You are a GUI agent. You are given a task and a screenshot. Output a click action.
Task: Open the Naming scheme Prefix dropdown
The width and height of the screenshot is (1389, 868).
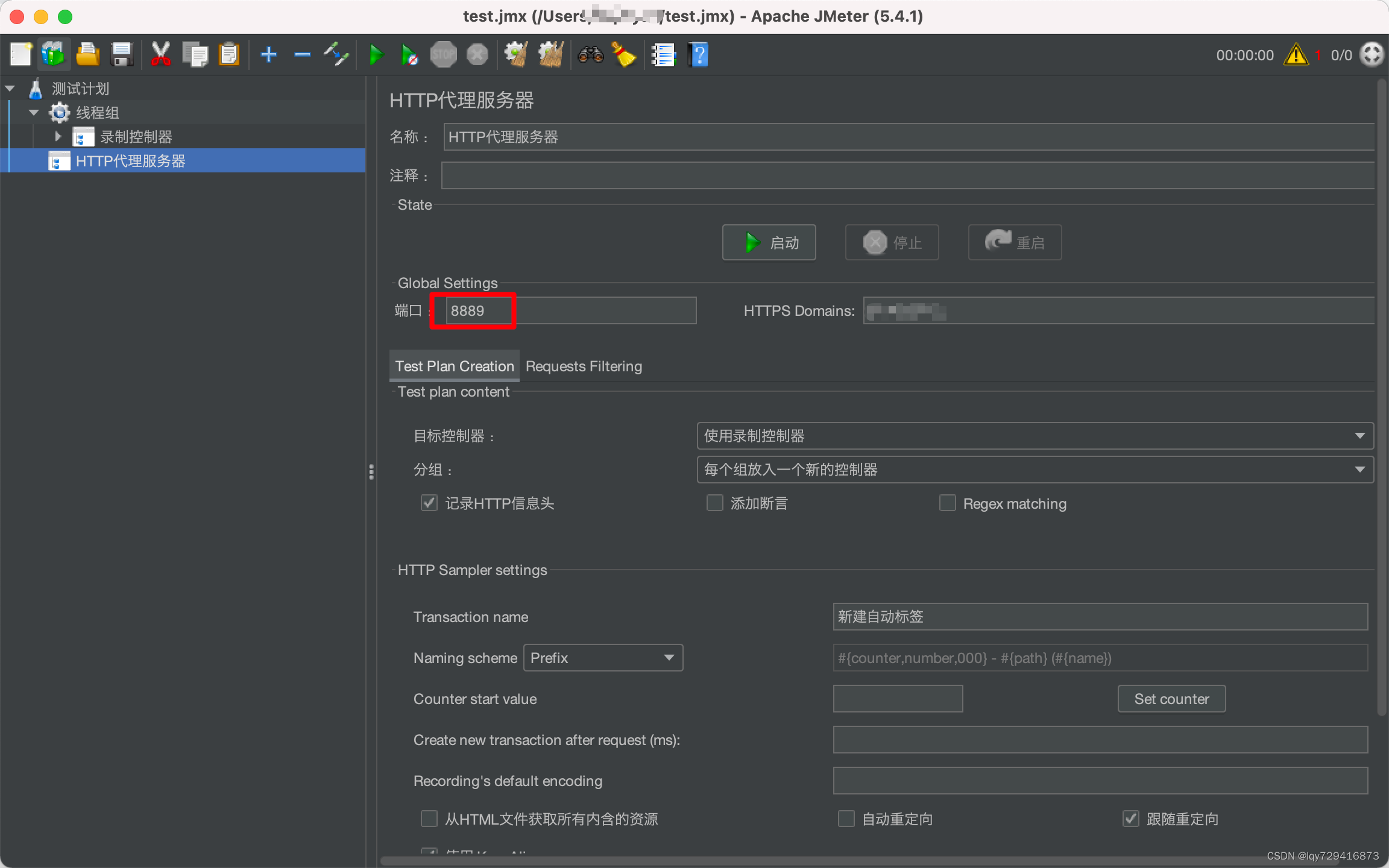click(603, 658)
